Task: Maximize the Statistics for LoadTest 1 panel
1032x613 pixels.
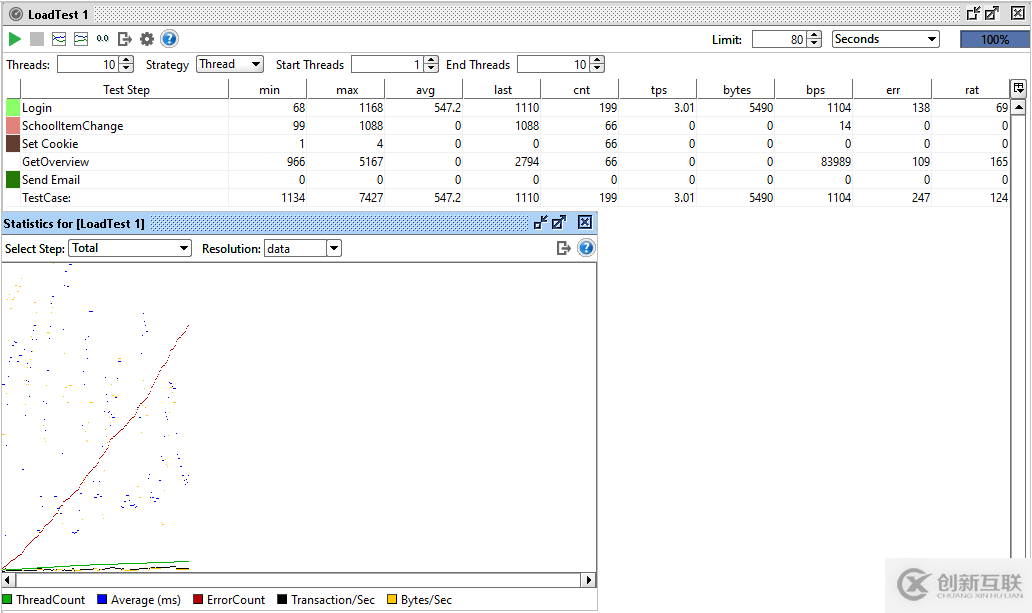Action: coord(559,223)
